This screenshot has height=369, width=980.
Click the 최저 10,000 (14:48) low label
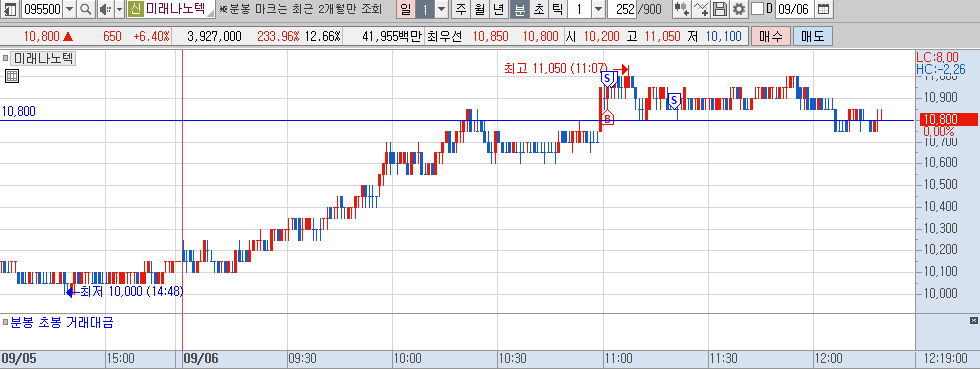[132, 291]
